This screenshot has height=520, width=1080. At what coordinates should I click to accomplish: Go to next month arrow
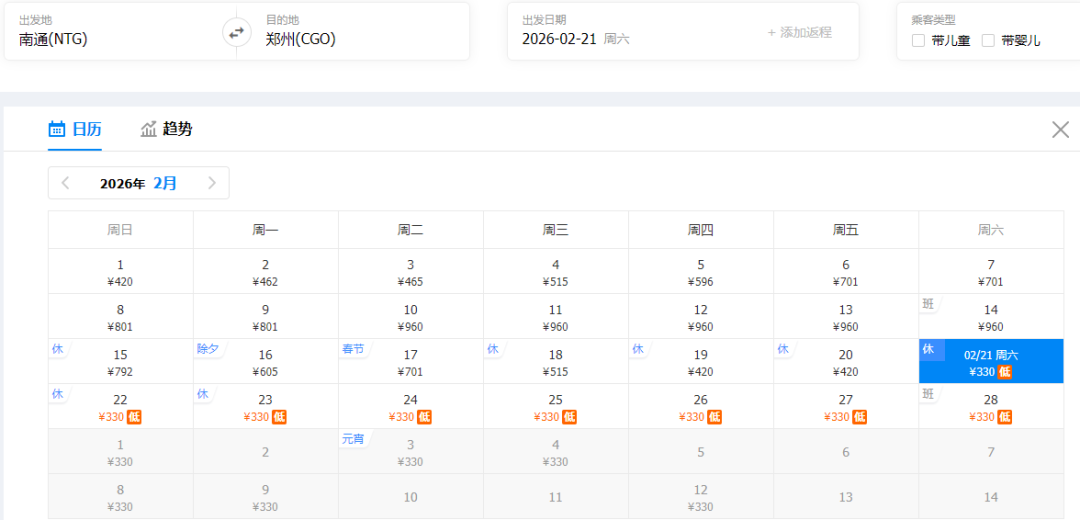click(x=211, y=183)
